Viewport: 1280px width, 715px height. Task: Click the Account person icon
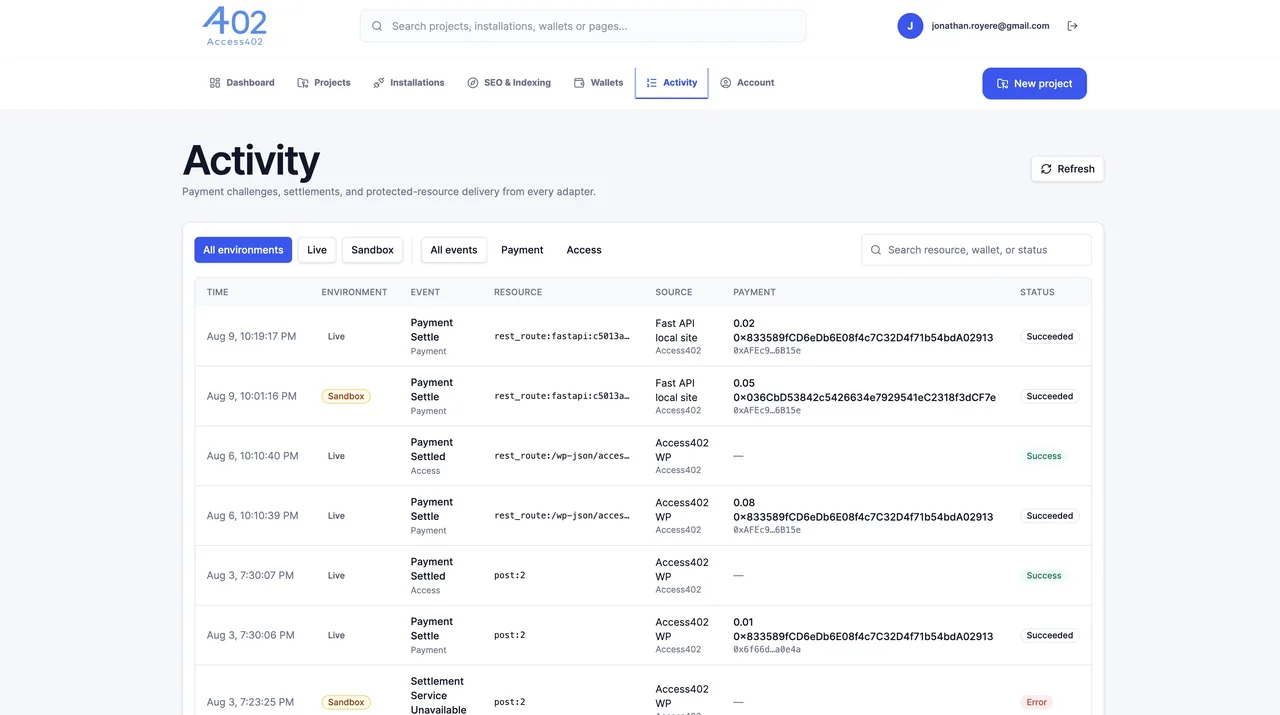pos(726,83)
